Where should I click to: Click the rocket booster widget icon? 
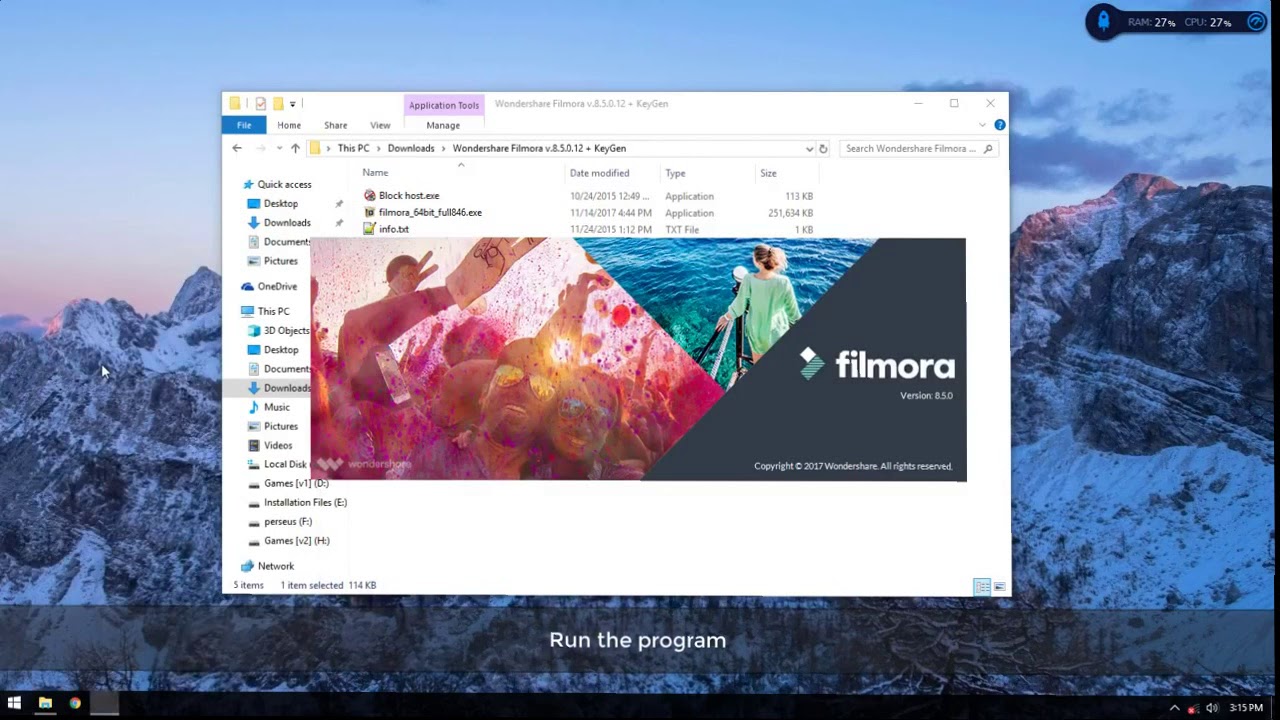click(1103, 21)
